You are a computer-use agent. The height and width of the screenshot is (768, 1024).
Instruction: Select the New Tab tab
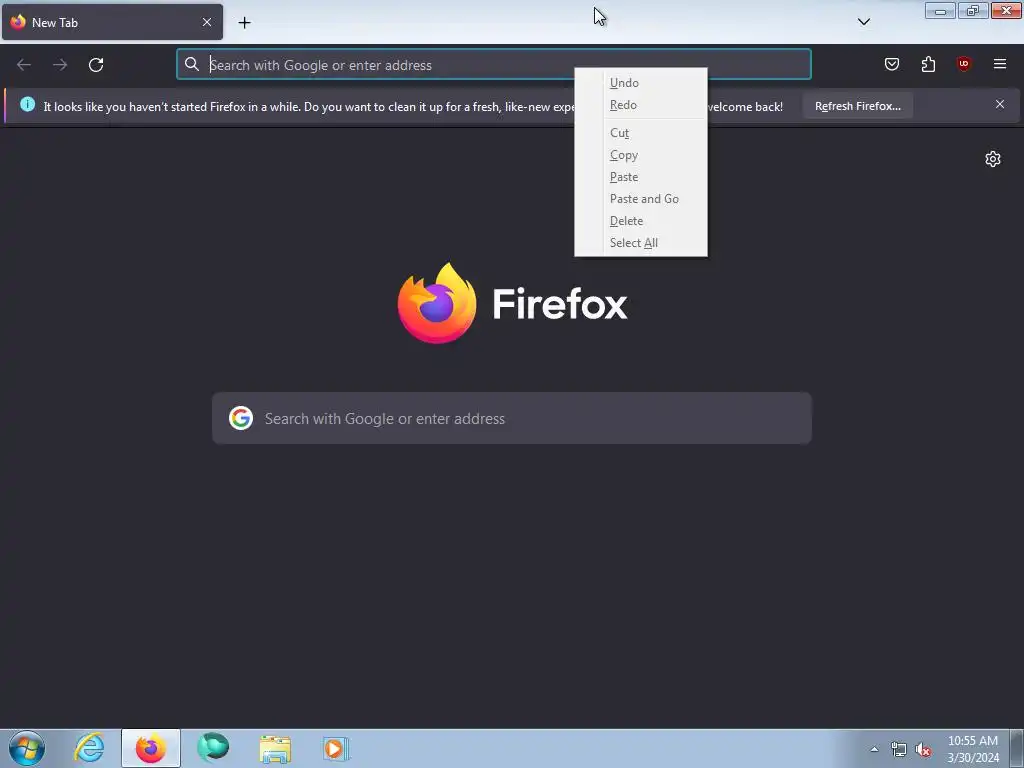pos(112,22)
